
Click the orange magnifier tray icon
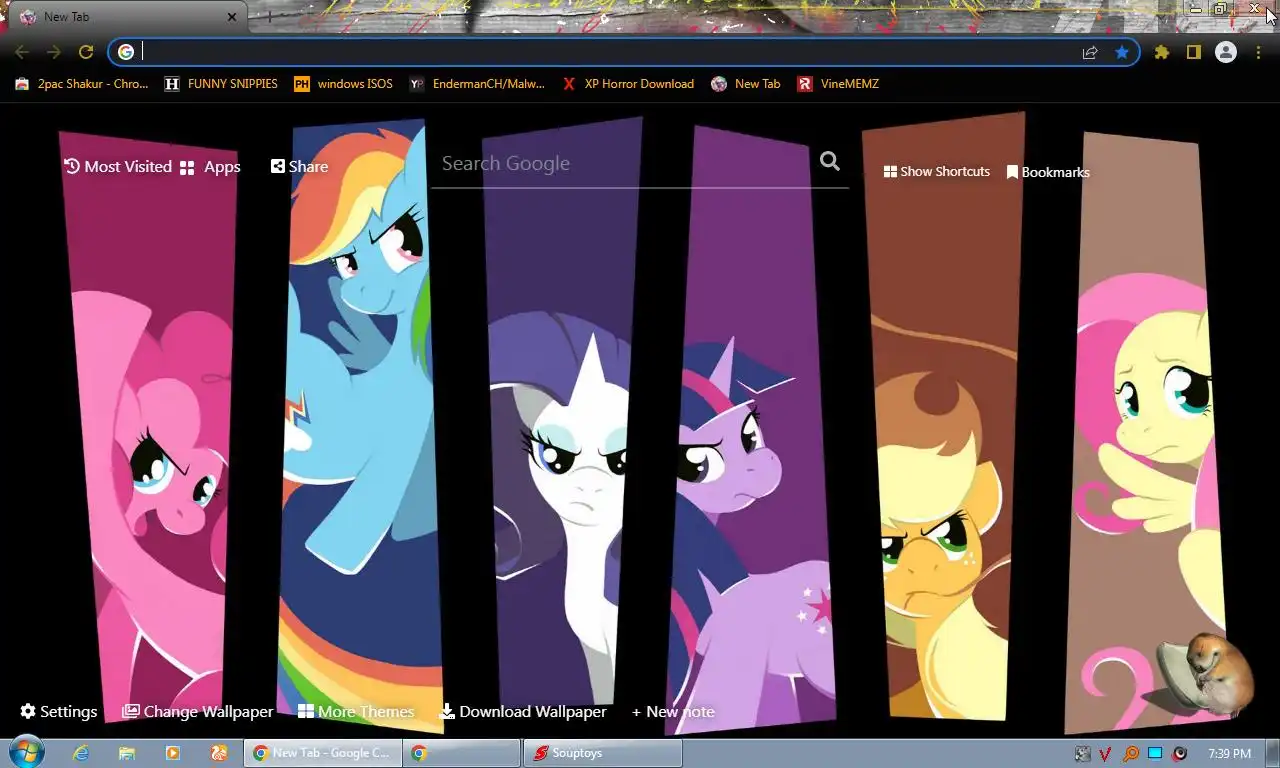pyautogui.click(x=1131, y=754)
